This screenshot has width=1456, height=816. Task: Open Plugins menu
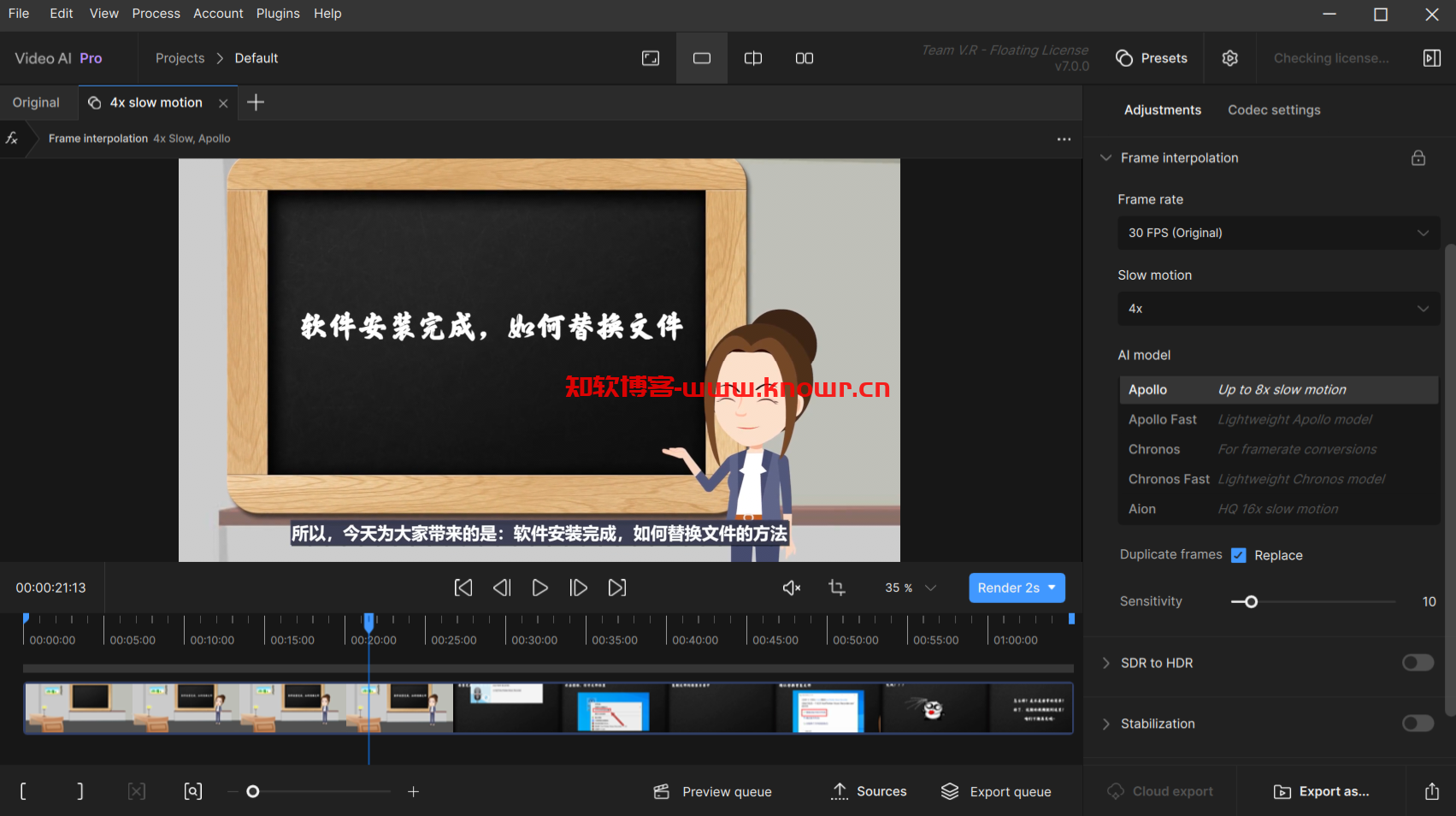point(278,14)
